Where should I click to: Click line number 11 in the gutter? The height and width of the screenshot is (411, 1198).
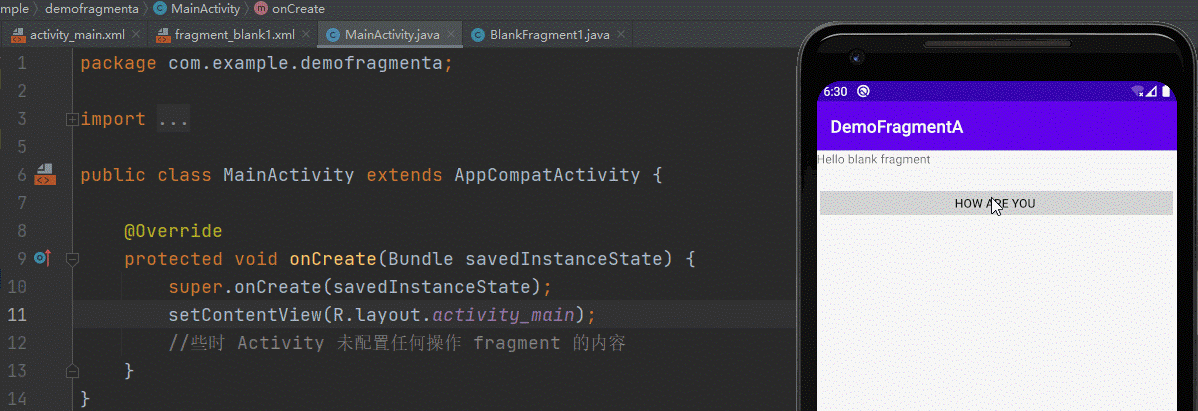point(16,315)
